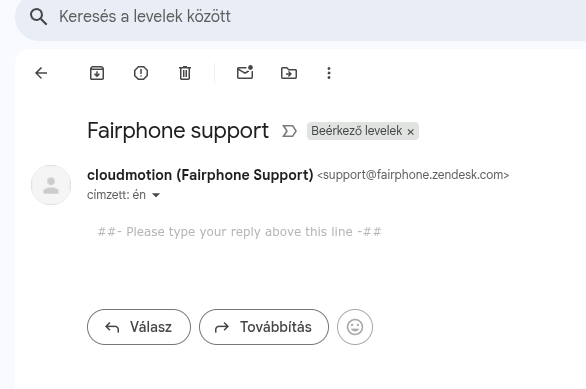Click the sender's profile avatar
The width and height of the screenshot is (586, 389).
51,185
